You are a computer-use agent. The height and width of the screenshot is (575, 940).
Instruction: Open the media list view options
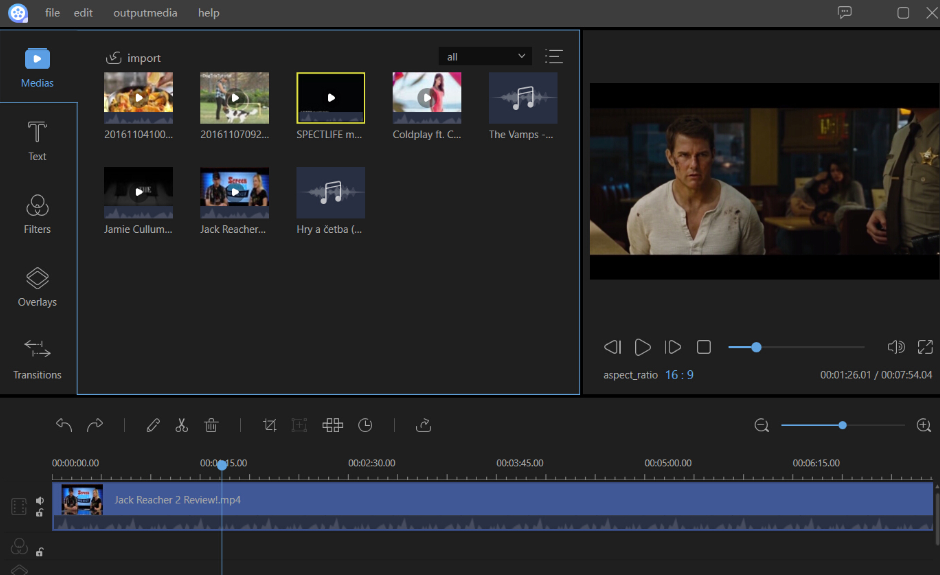554,57
